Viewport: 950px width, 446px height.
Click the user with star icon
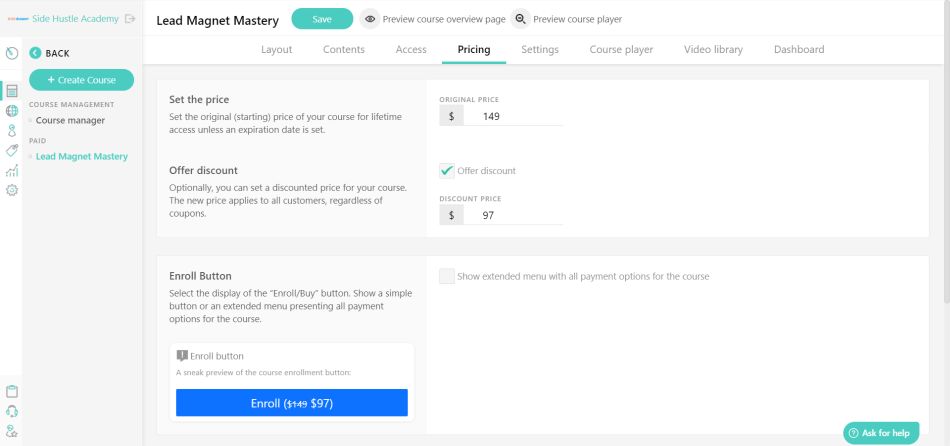(x=12, y=431)
